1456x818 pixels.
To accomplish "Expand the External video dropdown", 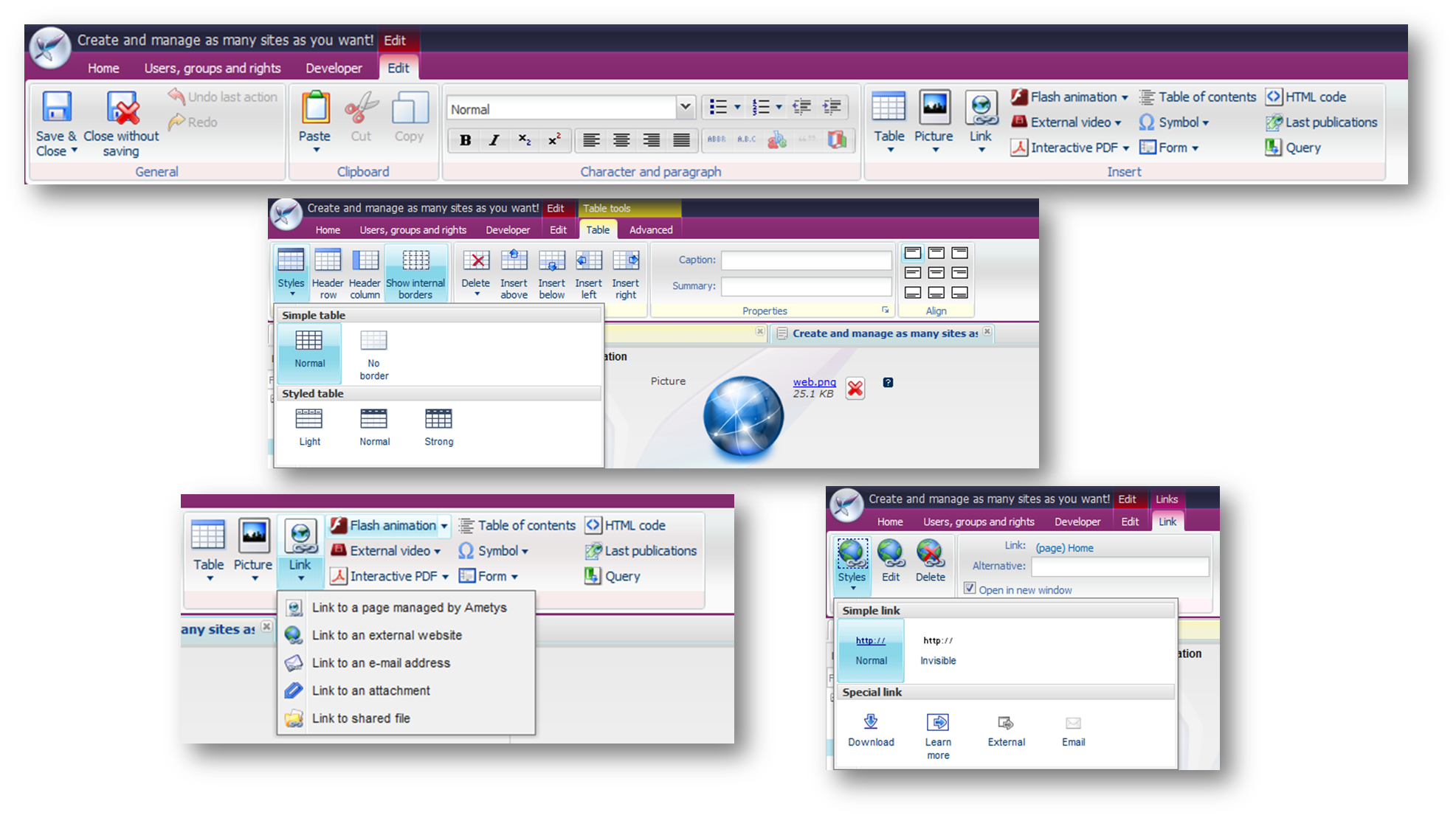I will click(x=1119, y=122).
